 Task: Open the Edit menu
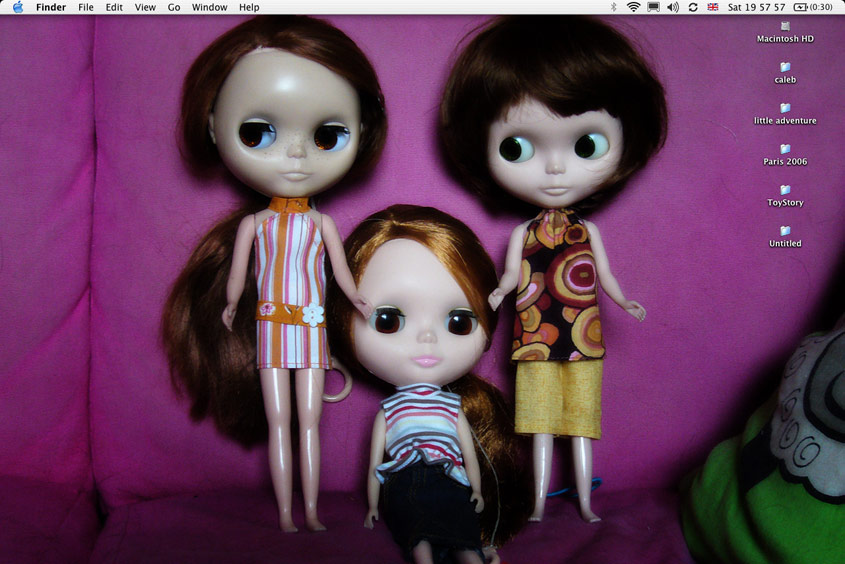pyautogui.click(x=114, y=7)
